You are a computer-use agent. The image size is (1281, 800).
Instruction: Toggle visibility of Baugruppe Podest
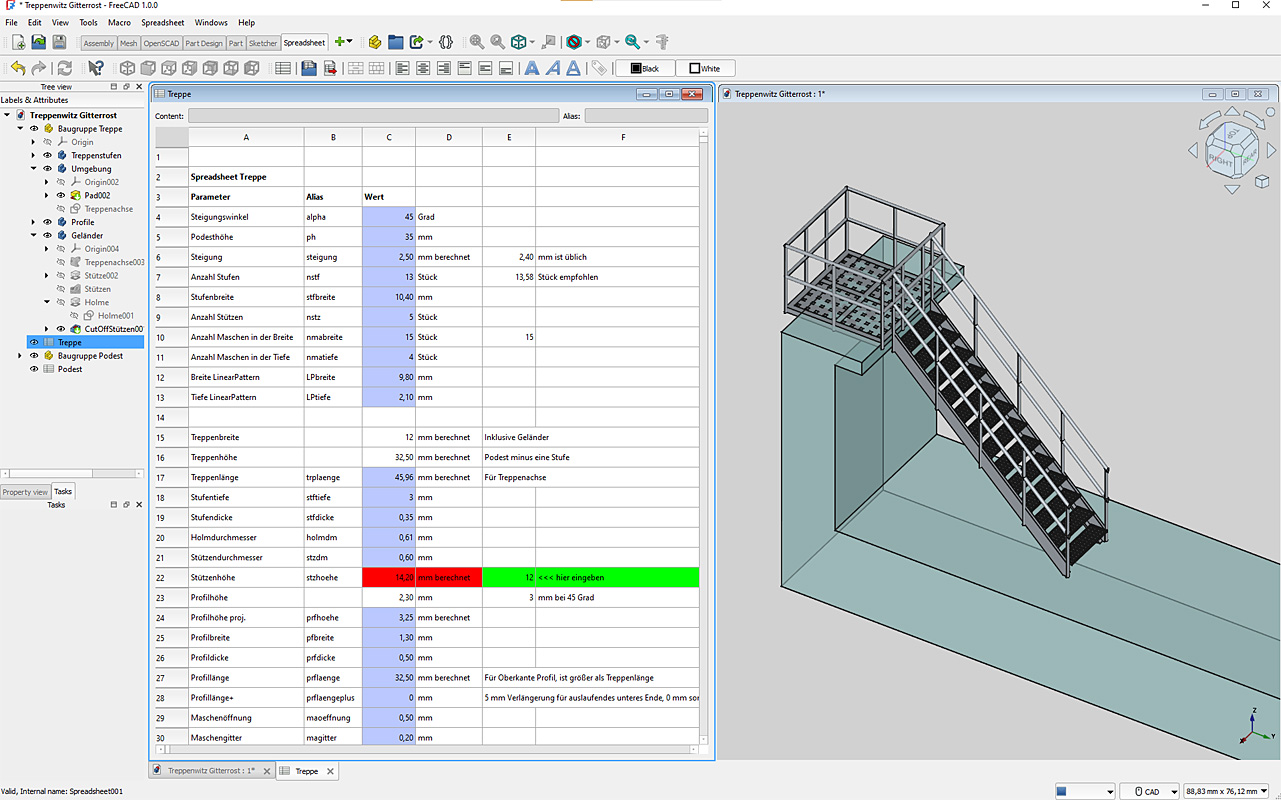click(34, 355)
